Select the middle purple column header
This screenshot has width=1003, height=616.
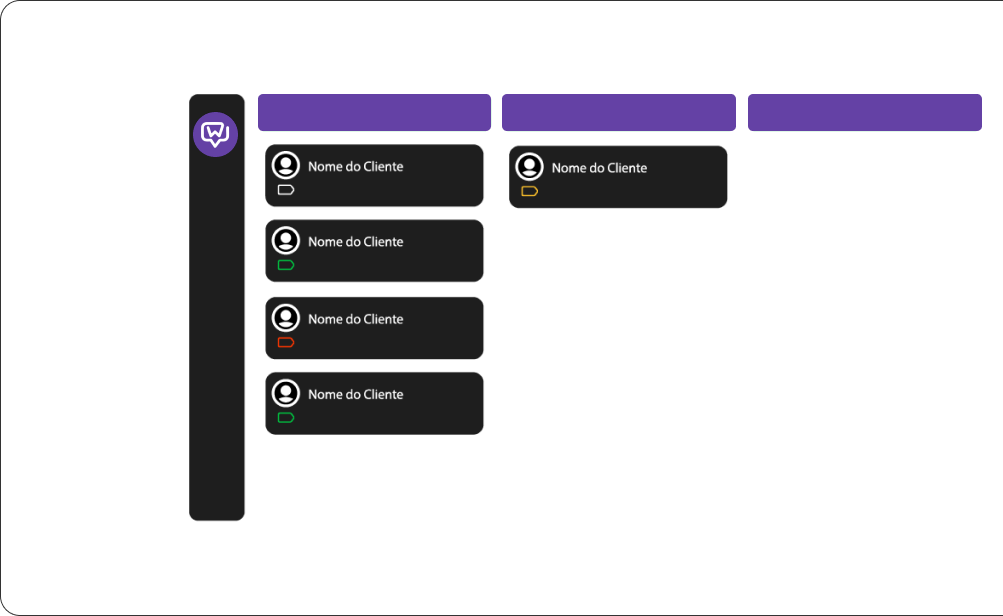618,113
